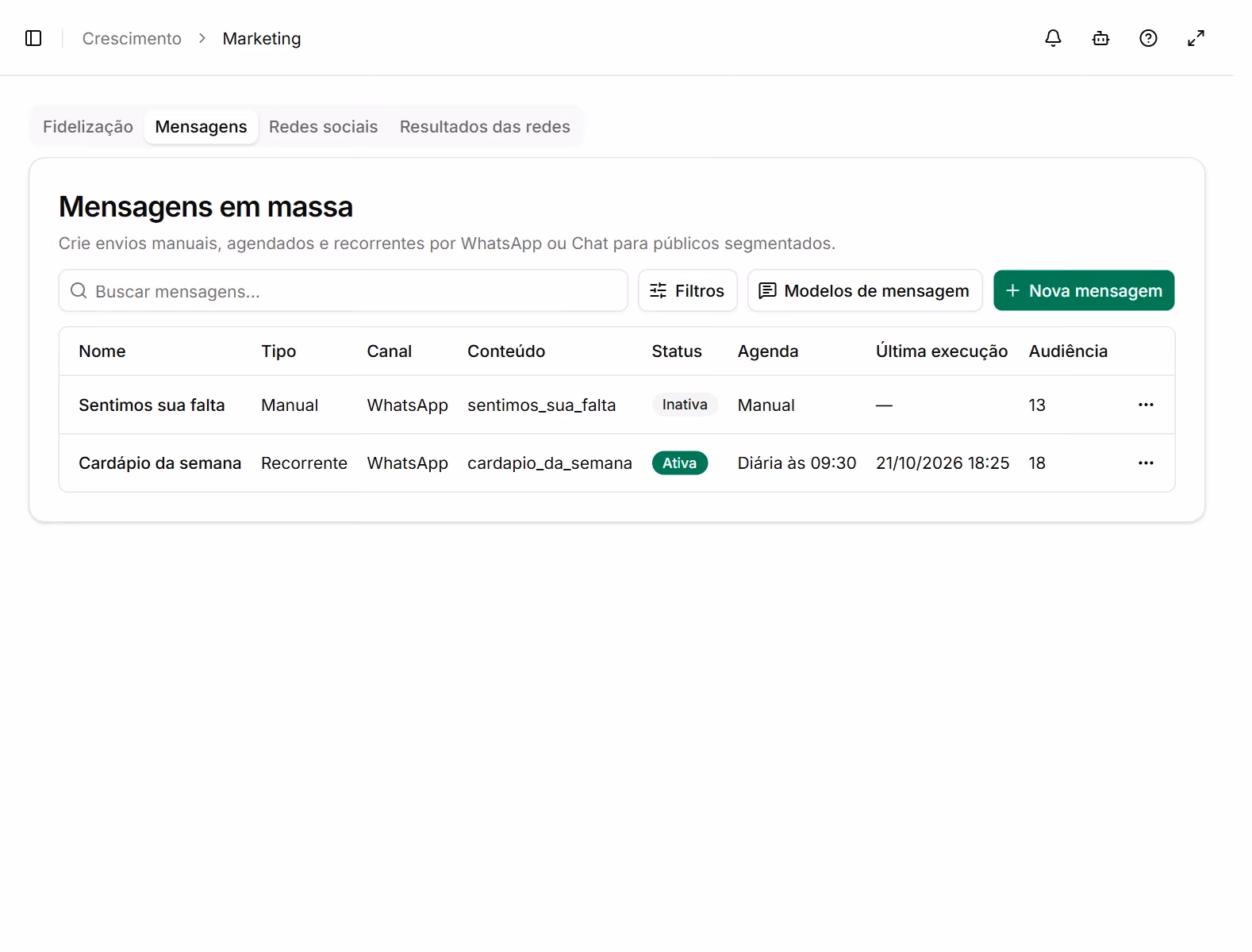1252x952 pixels.
Task: Click the Conteúdo column header
Action: pos(506,351)
